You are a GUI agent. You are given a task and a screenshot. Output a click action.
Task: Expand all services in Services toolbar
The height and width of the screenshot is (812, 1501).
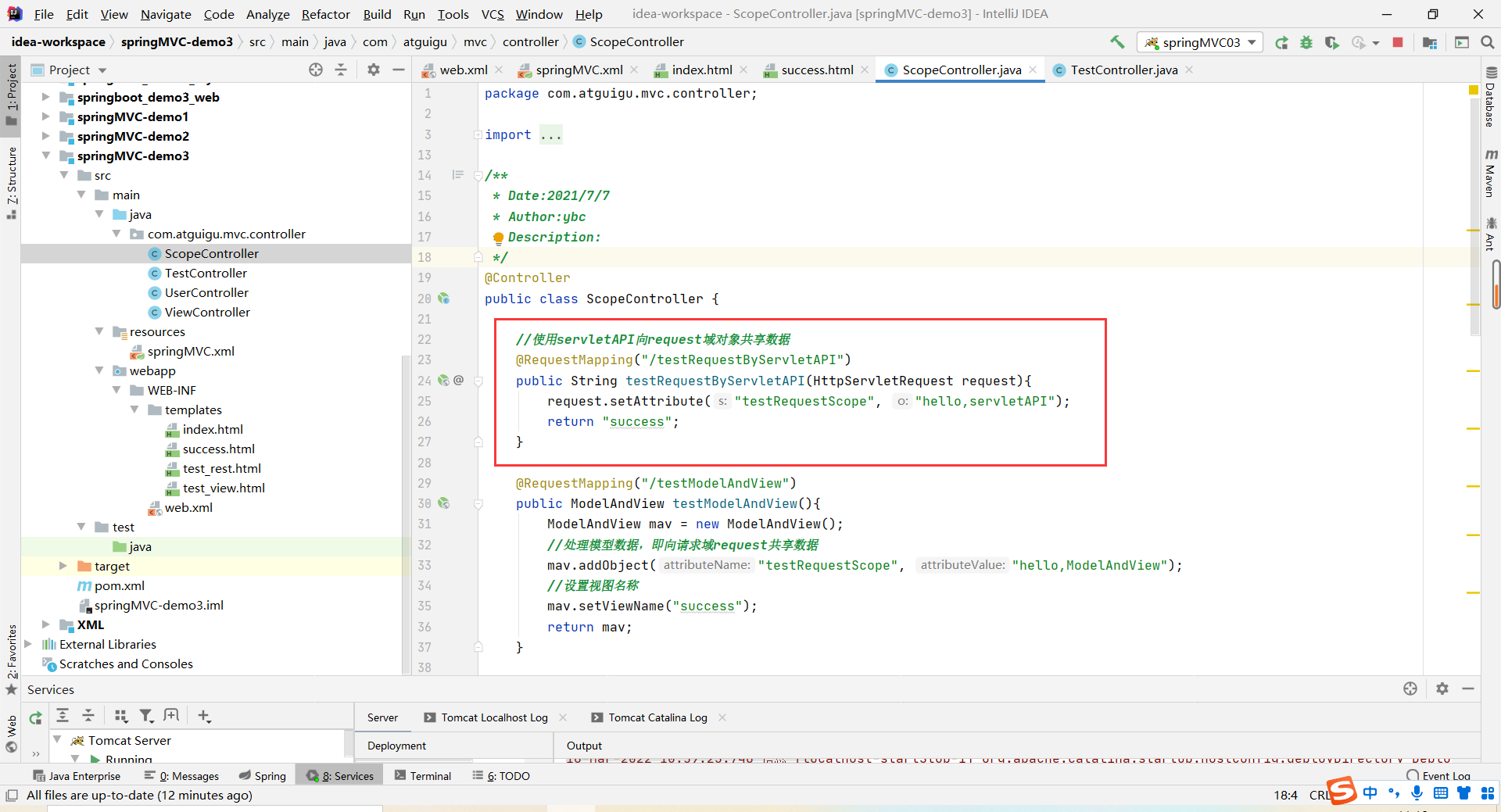coord(63,715)
